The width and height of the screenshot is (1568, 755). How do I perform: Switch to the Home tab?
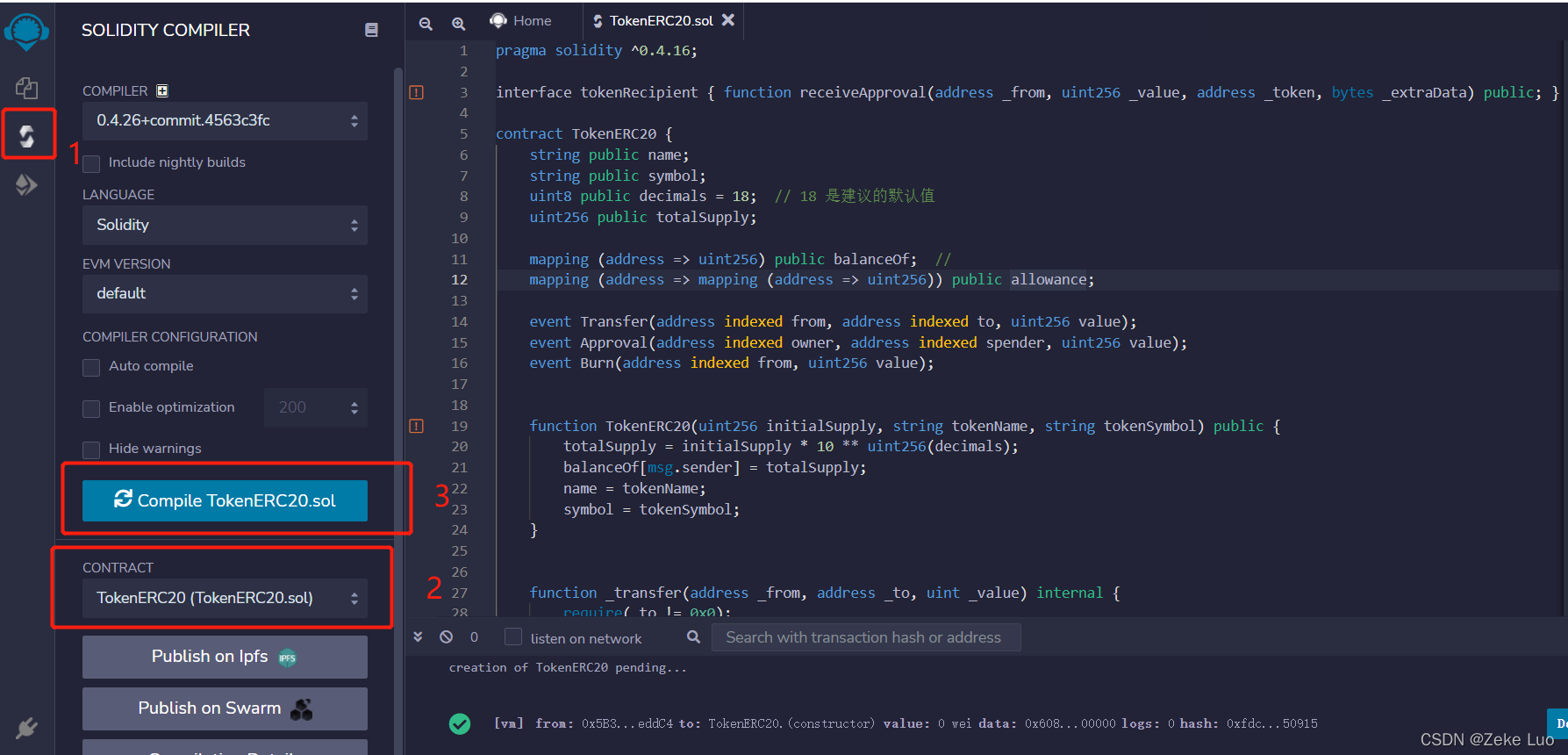pyautogui.click(x=521, y=20)
